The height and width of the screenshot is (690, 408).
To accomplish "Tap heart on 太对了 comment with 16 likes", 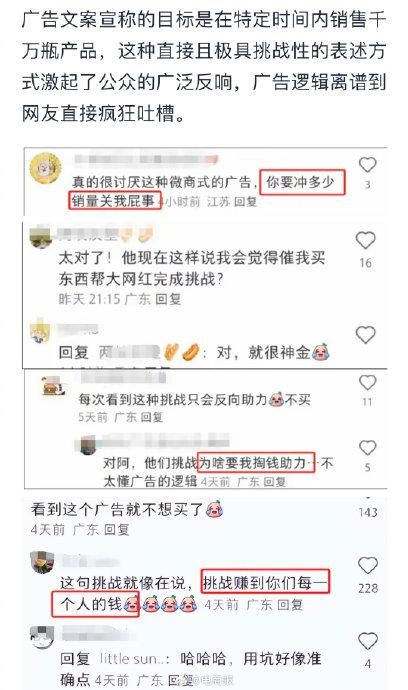I will 365,240.
